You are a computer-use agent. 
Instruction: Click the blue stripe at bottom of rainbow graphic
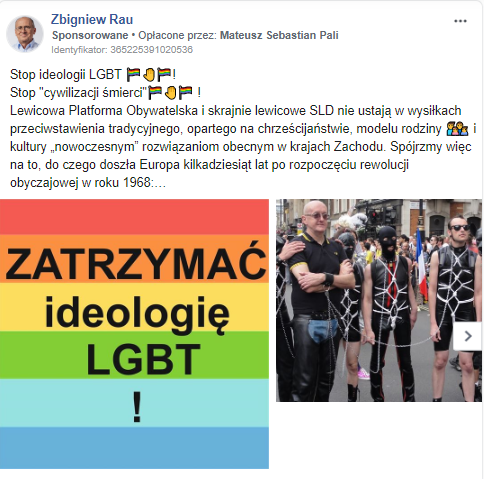(x=134, y=448)
